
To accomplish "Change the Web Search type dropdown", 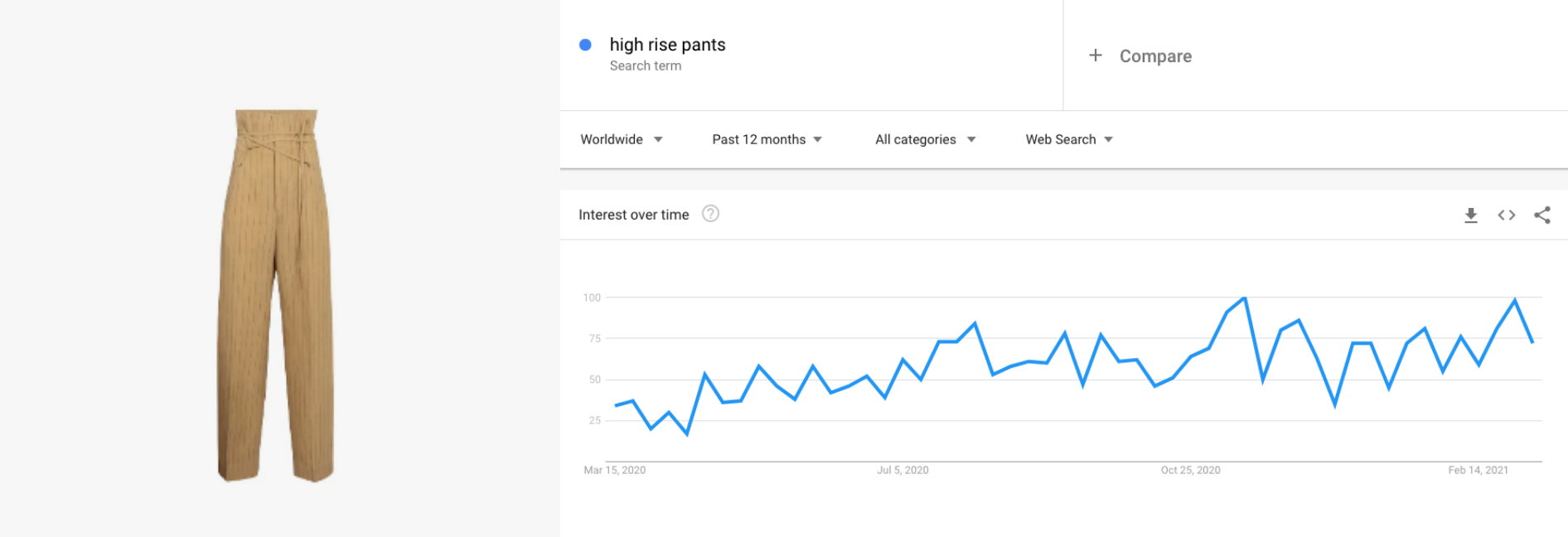I will tap(1069, 139).
